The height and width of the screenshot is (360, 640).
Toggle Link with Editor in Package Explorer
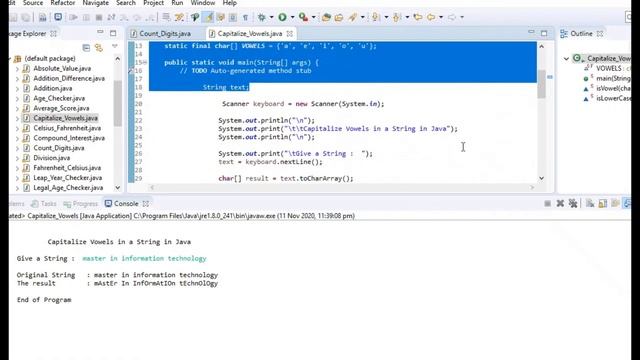click(x=99, y=48)
